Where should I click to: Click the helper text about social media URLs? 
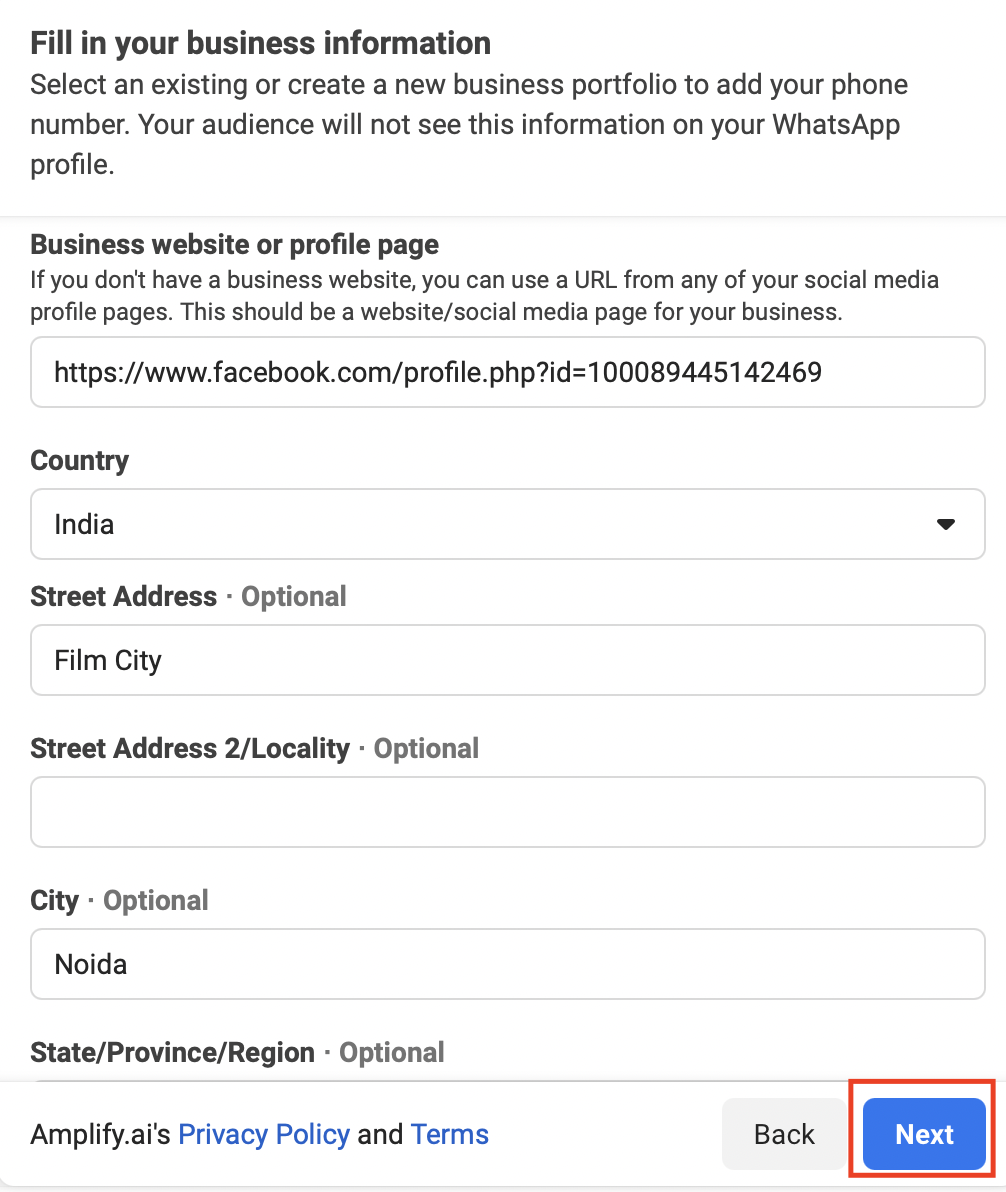pyautogui.click(x=484, y=296)
